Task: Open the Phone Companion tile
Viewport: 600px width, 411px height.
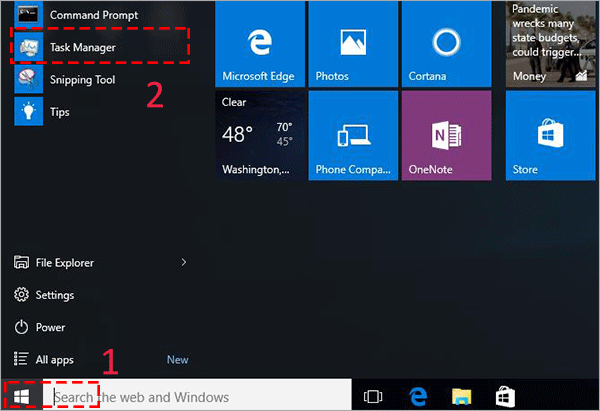Action: [353, 135]
